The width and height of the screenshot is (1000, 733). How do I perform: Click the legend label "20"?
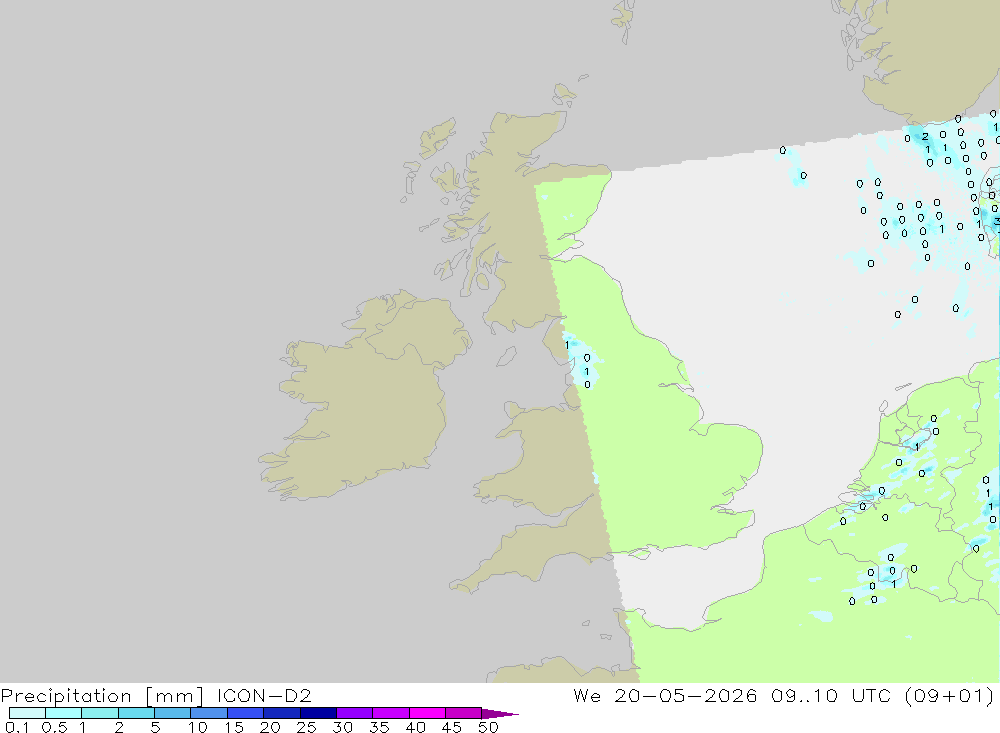click(270, 727)
